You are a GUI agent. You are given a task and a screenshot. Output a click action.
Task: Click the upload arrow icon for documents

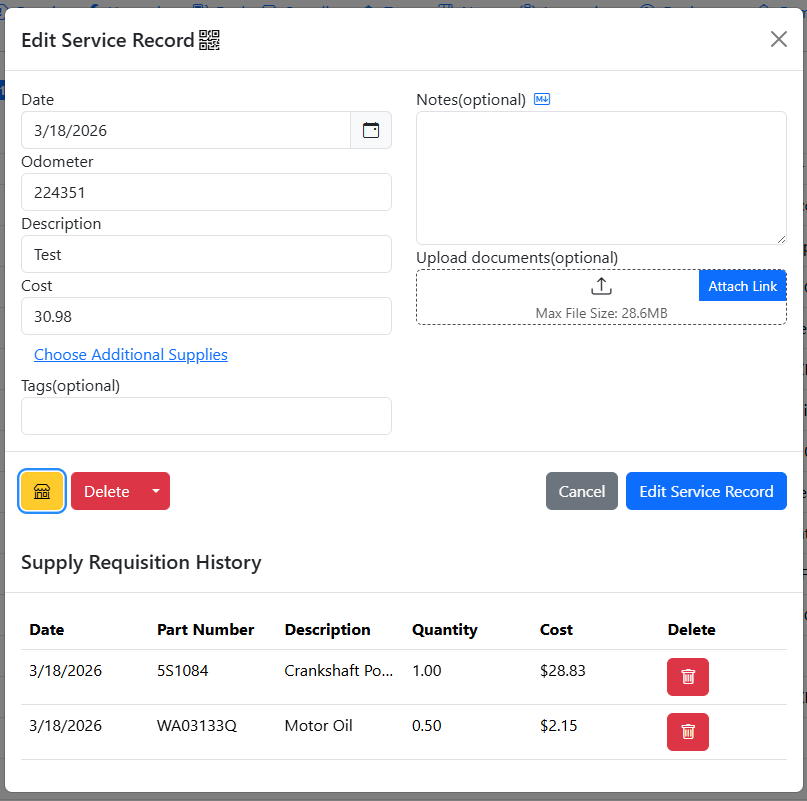point(600,287)
